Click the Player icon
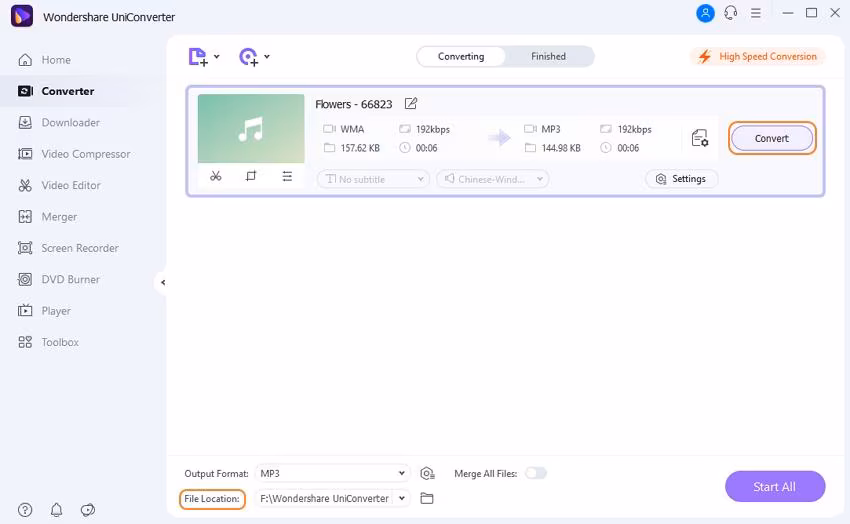 [25, 311]
